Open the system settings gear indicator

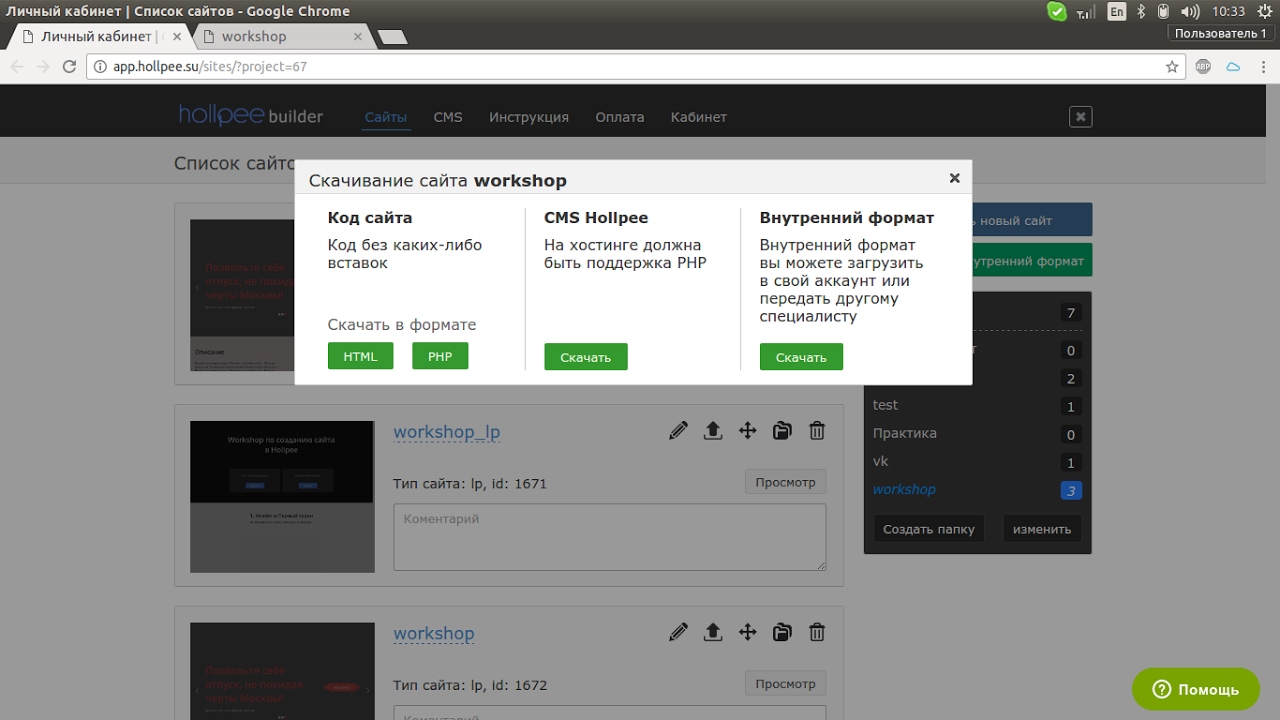click(x=1265, y=12)
